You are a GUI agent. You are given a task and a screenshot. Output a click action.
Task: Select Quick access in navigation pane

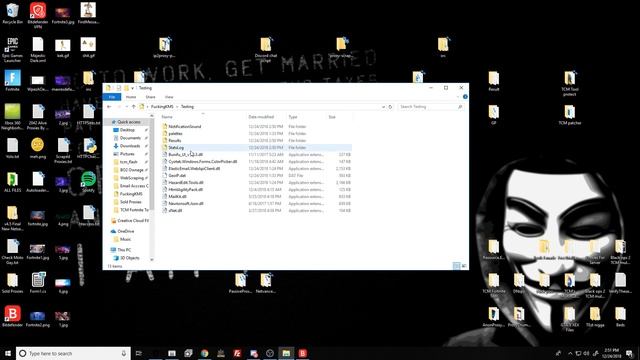128,122
